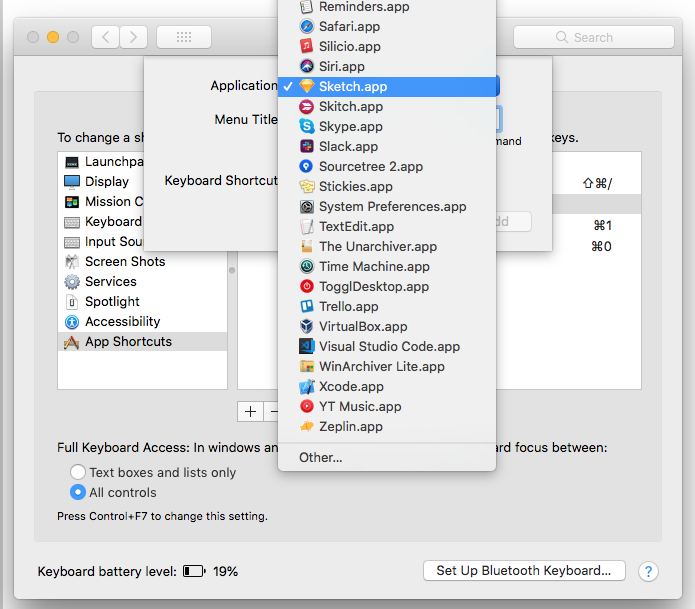Screen dimensions: 695x609
Task: Click the Accessibility category icon
Action: tap(72, 322)
